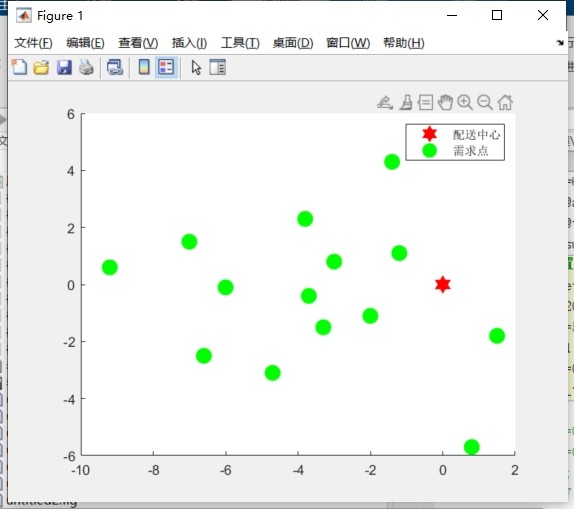
Task: Activate the Zoom In magnifier
Action: click(465, 103)
